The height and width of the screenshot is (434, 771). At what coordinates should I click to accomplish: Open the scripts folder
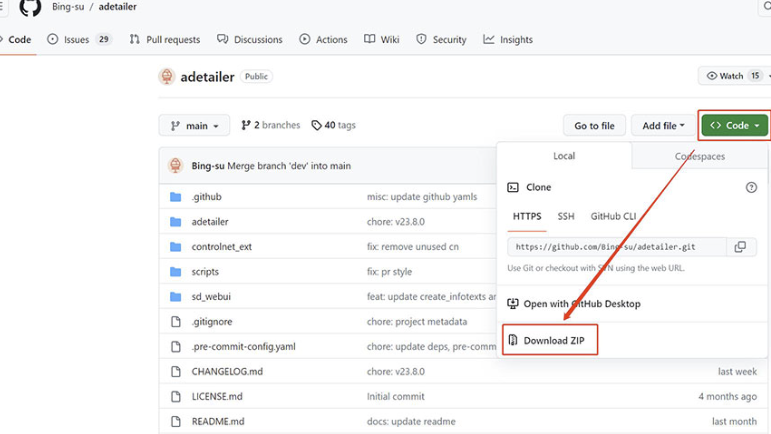[x=205, y=272]
